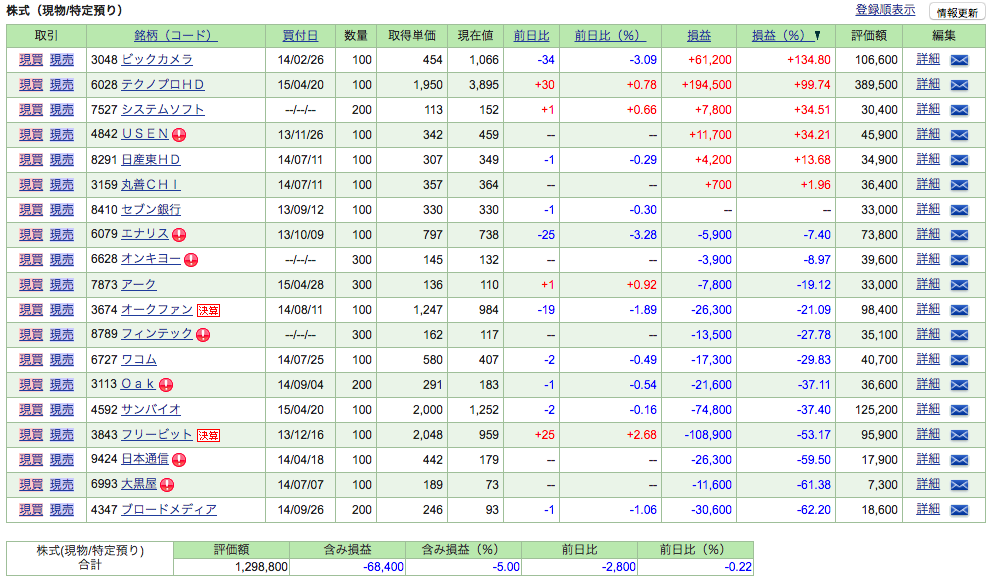Click 損益 value +194,500
Image resolution: width=997 pixels, height=585 pixels.
point(706,85)
